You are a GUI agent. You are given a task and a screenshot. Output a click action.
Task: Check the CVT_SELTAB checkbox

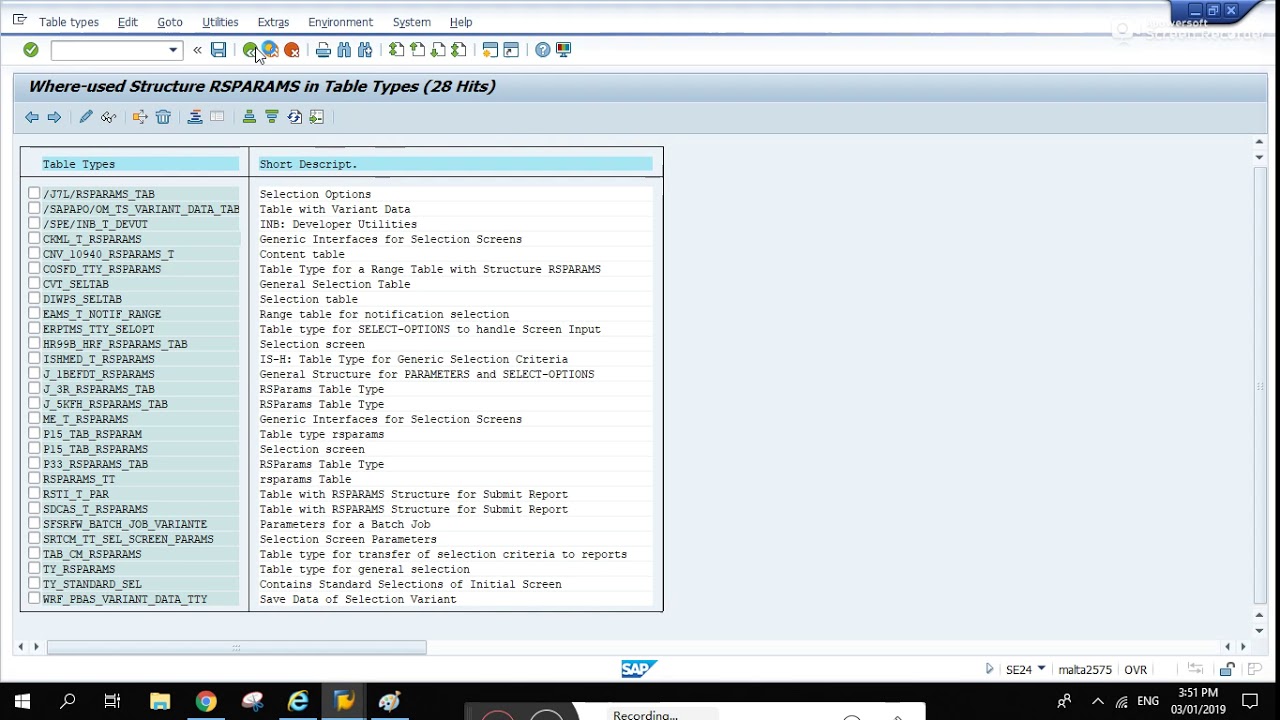point(34,283)
